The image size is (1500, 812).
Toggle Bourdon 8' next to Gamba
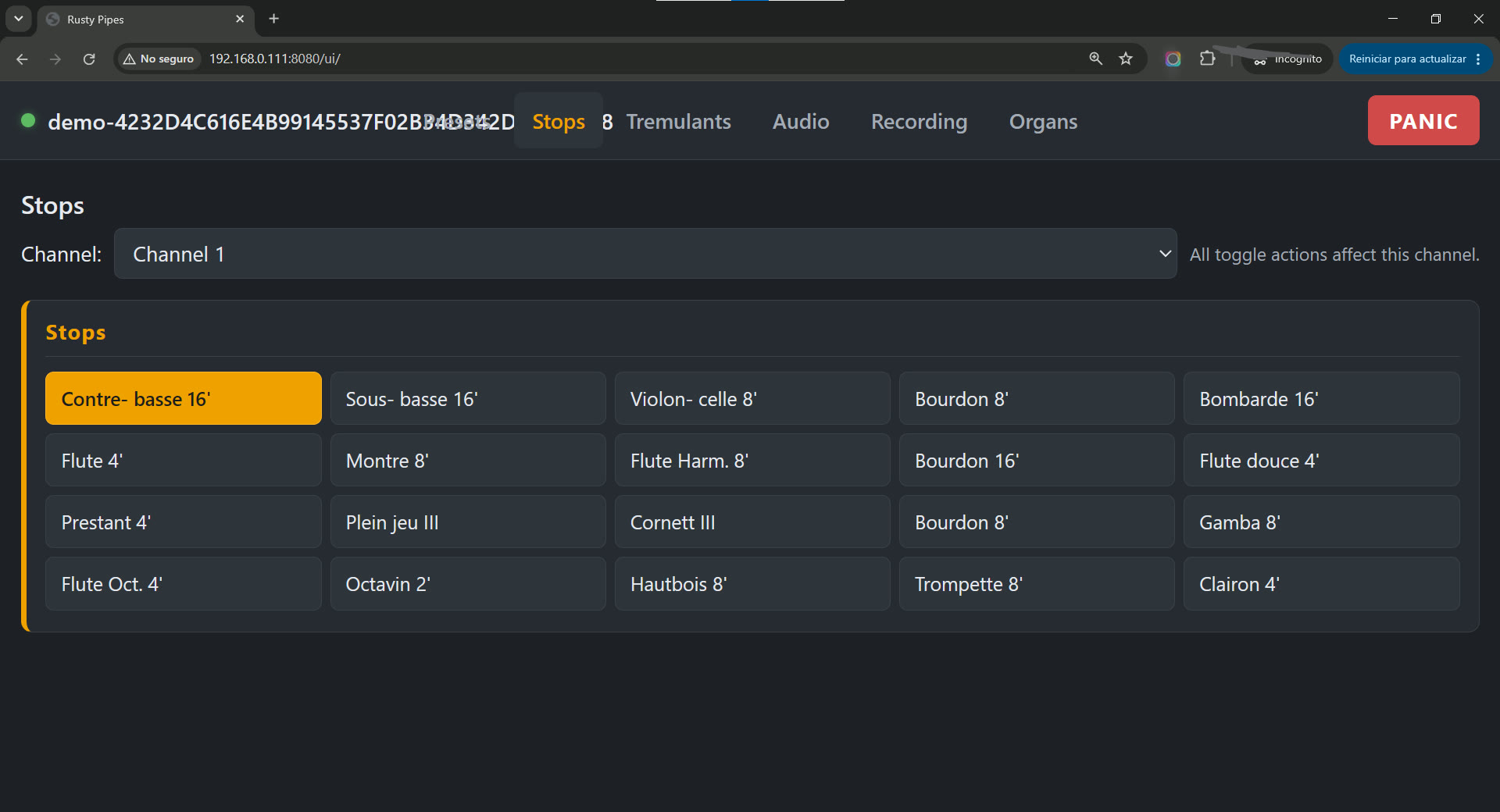1036,522
